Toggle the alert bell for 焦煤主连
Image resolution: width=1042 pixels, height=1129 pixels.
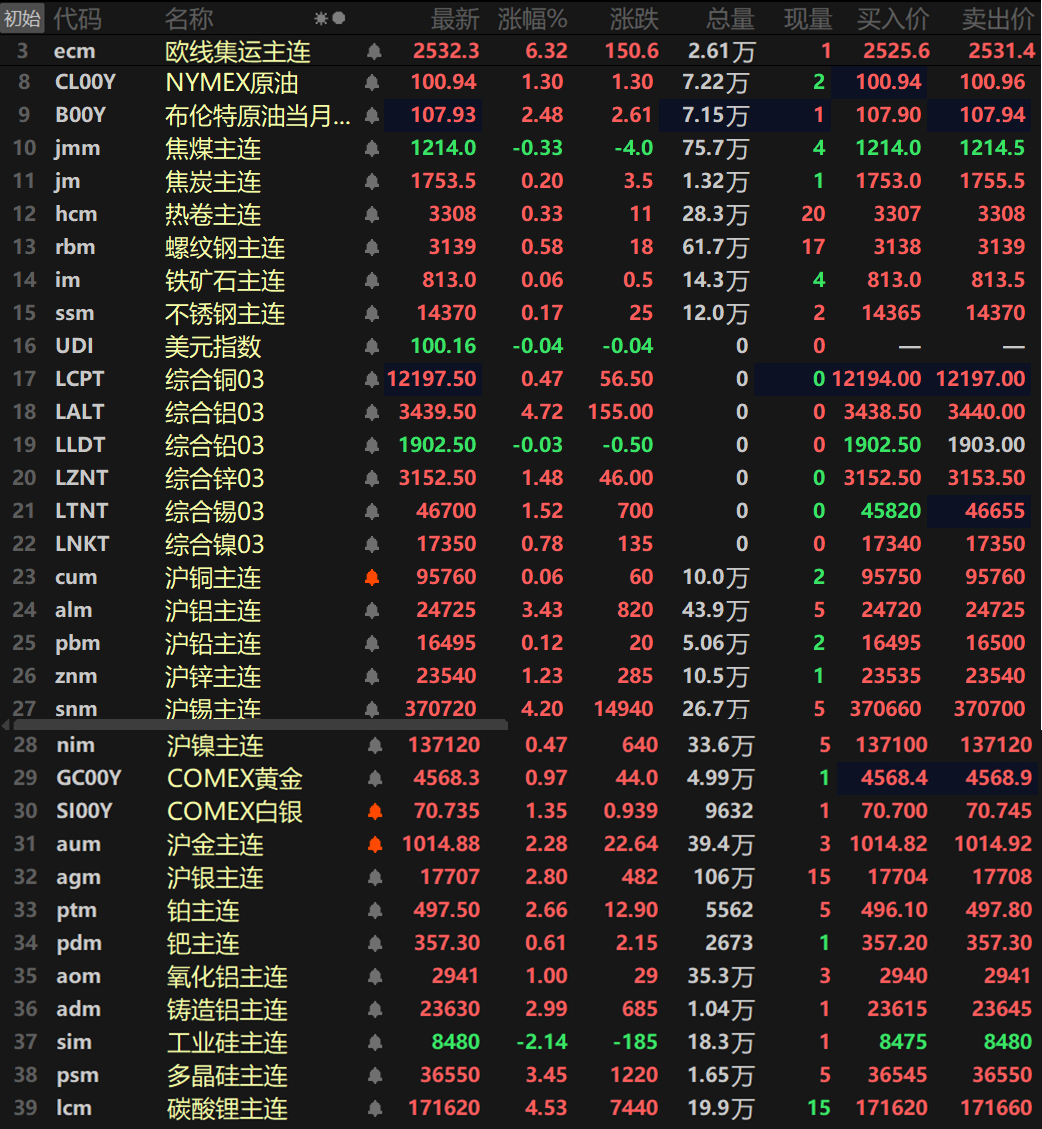coord(373,149)
